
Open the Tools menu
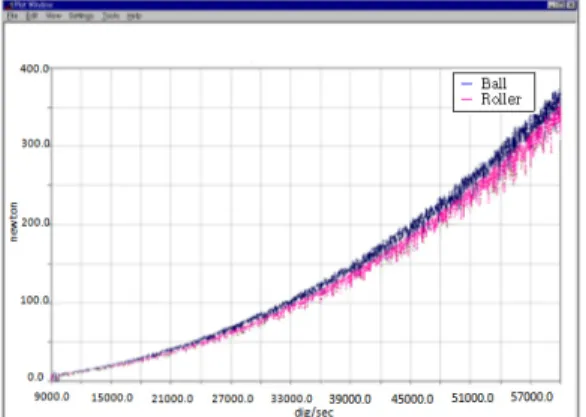click(x=111, y=16)
